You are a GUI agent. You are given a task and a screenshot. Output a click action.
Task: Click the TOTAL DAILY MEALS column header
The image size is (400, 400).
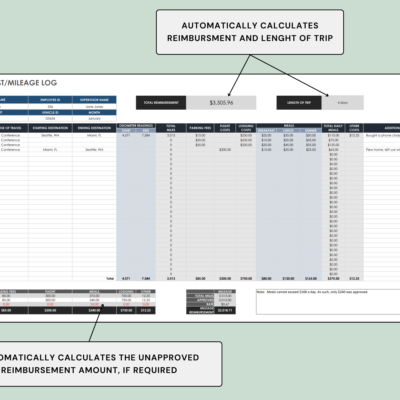[333, 128]
